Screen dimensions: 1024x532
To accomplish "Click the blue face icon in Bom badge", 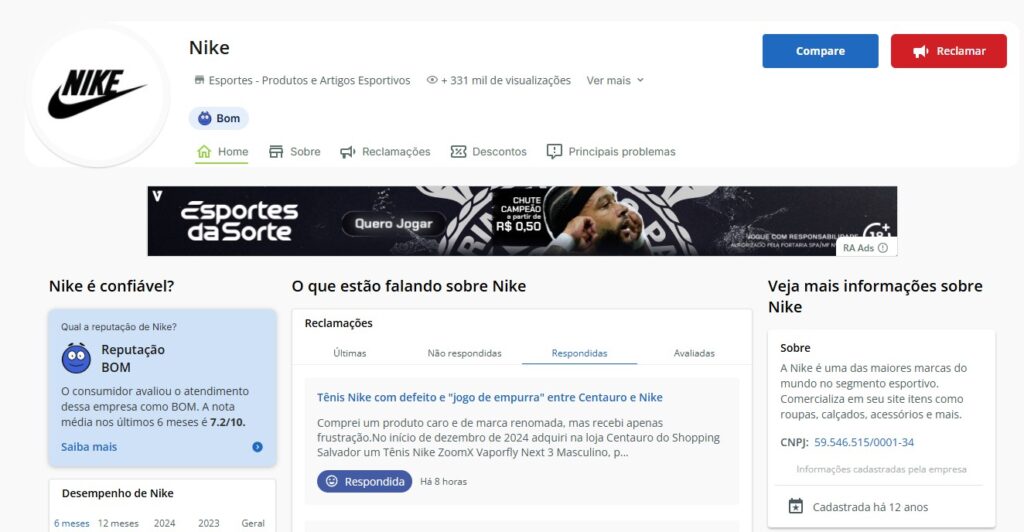I will point(205,118).
